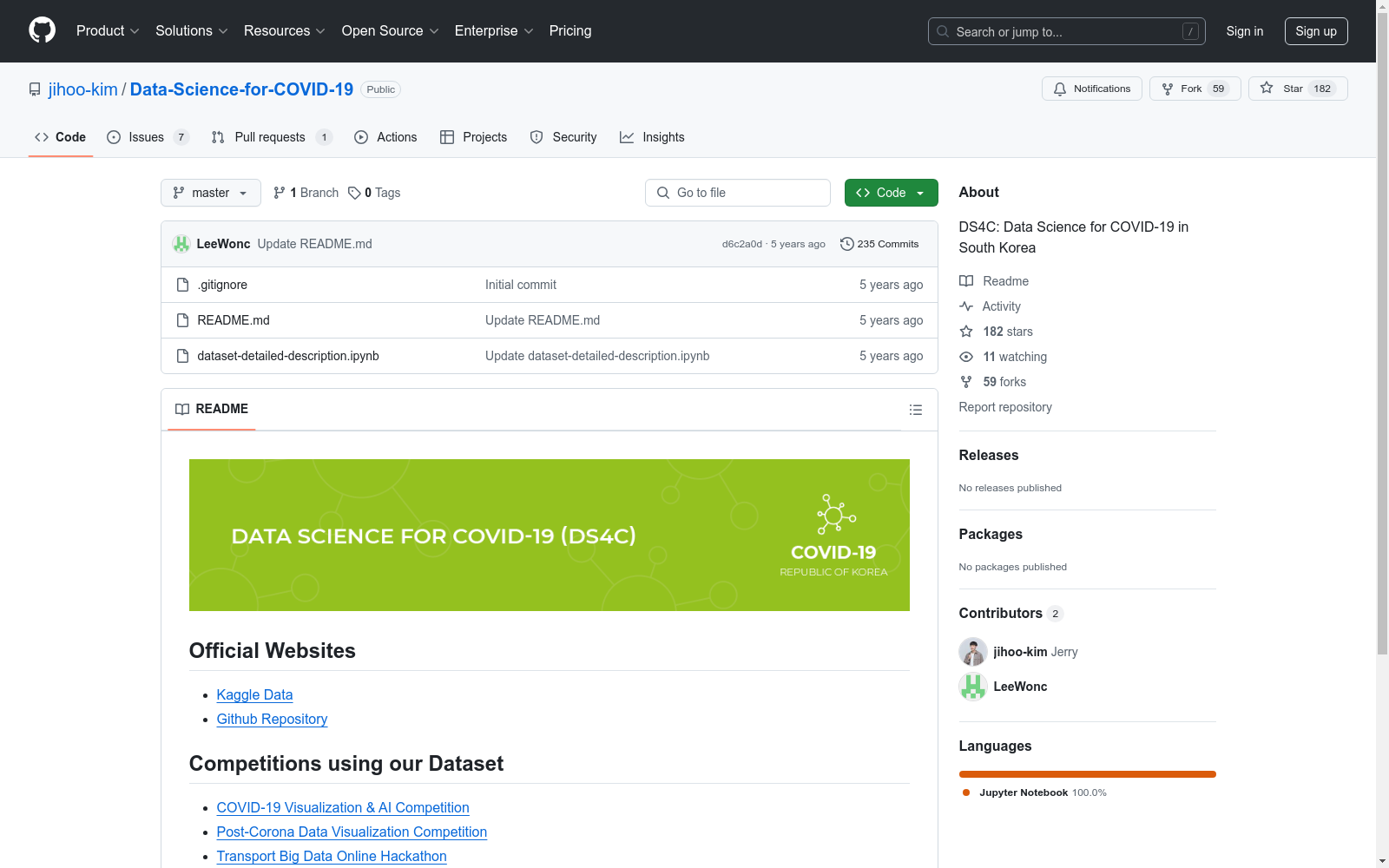Open Post-Corona Data Visualization Competition link
The height and width of the screenshot is (868, 1389).
click(x=352, y=832)
